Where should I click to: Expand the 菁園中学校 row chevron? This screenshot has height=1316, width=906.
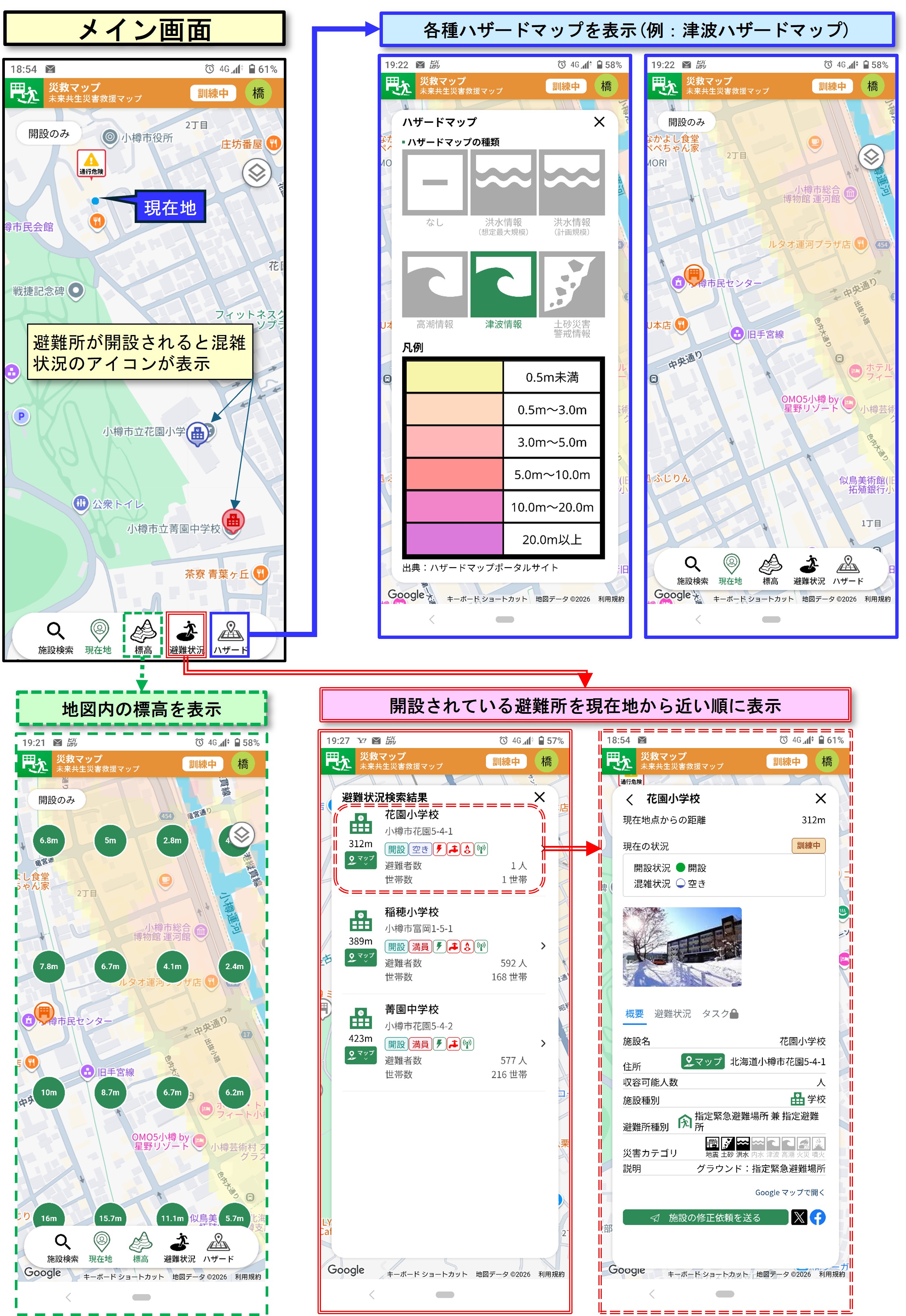point(543,1044)
